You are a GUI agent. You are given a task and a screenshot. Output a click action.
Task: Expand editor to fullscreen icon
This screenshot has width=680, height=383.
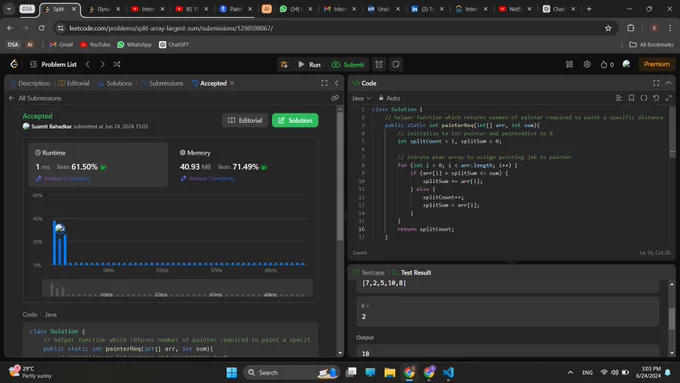click(668, 98)
